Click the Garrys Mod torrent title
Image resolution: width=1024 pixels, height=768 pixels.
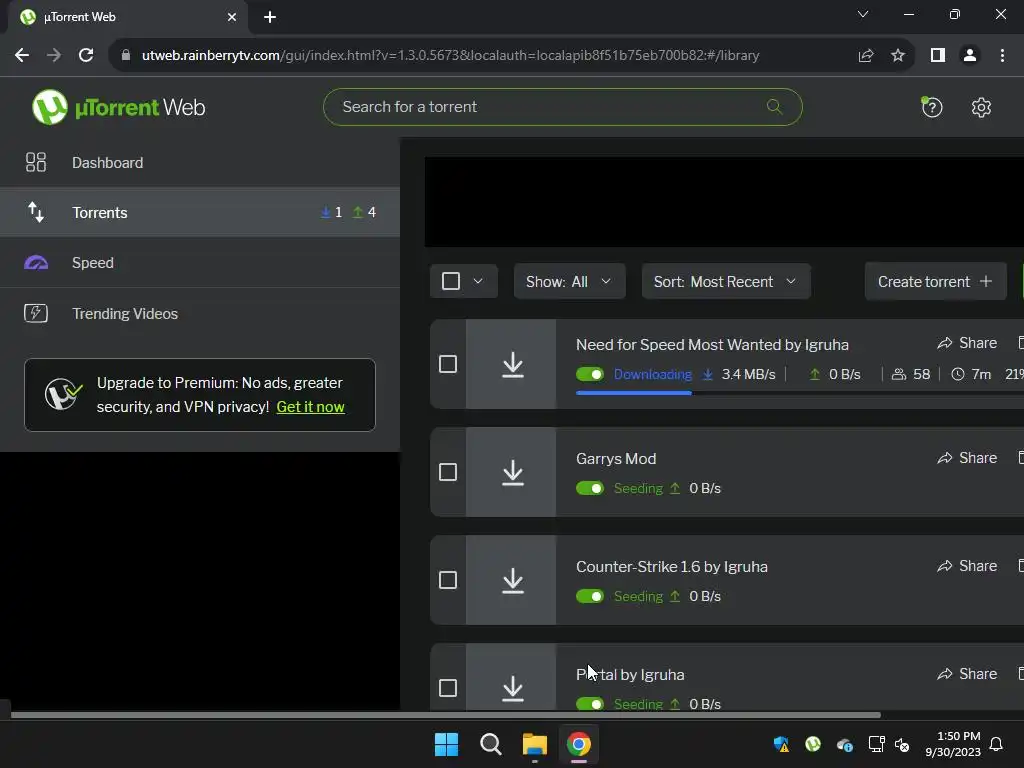point(616,458)
